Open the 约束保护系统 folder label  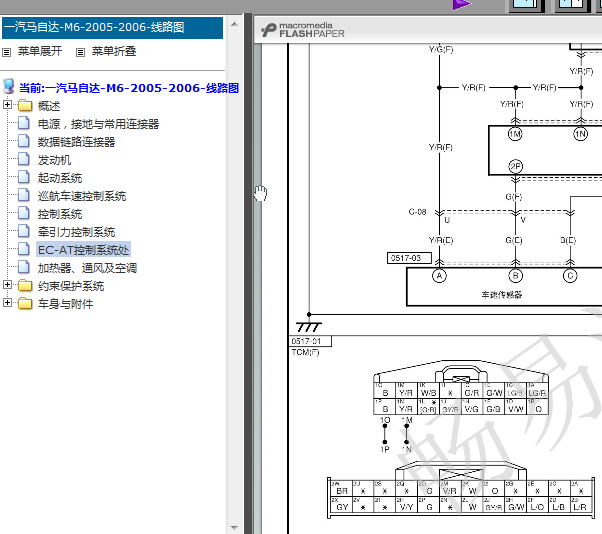(x=71, y=286)
